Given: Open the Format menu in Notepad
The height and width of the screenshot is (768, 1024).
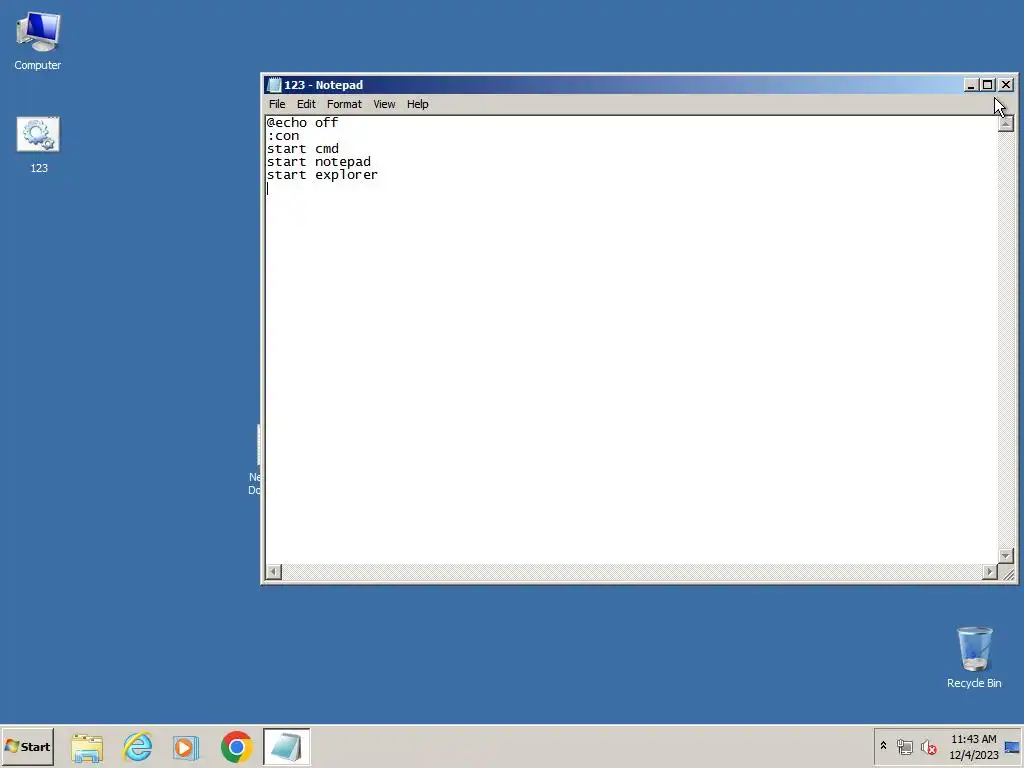Looking at the screenshot, I should point(344,104).
